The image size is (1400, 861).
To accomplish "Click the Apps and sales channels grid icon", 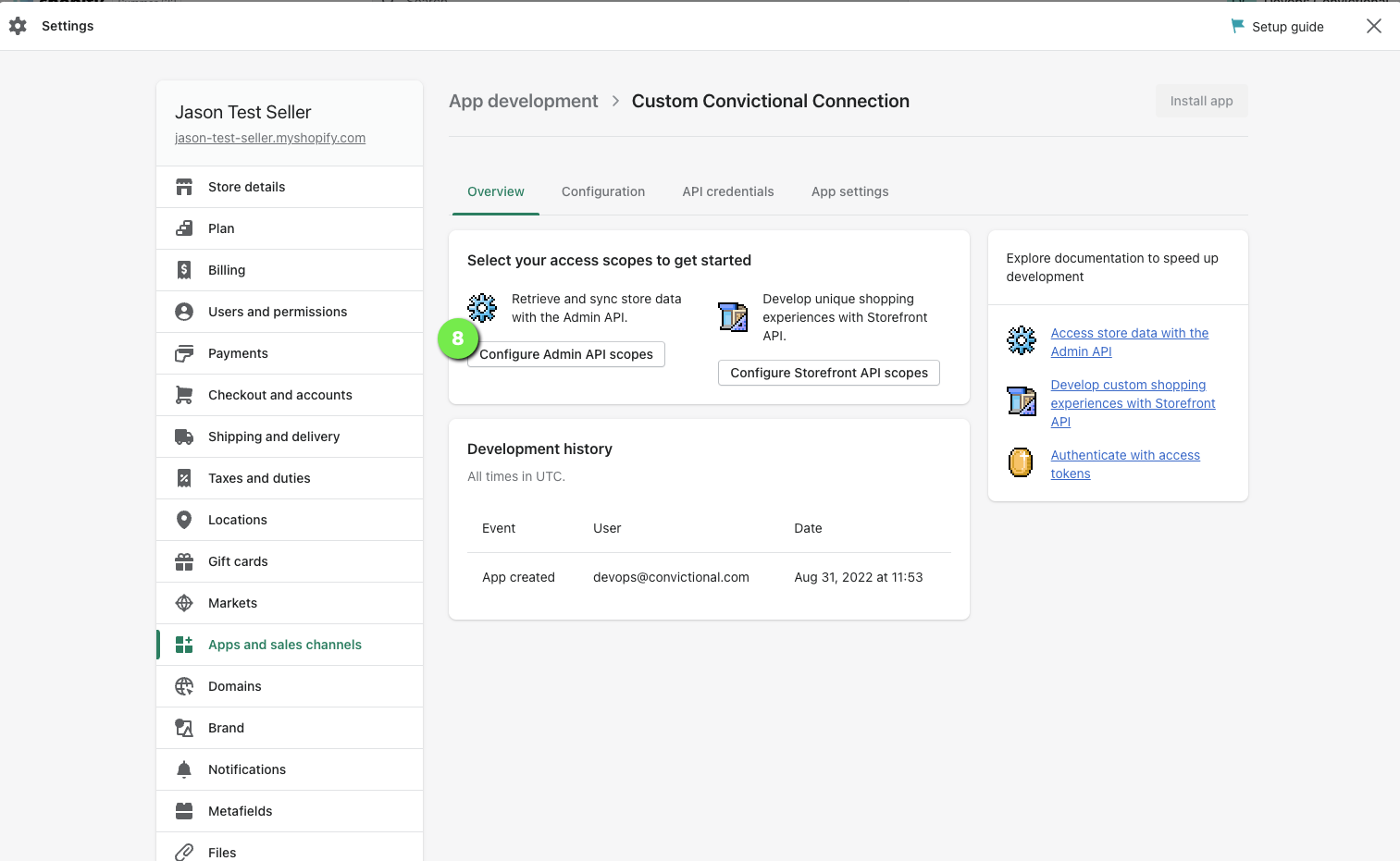I will pyautogui.click(x=184, y=645).
